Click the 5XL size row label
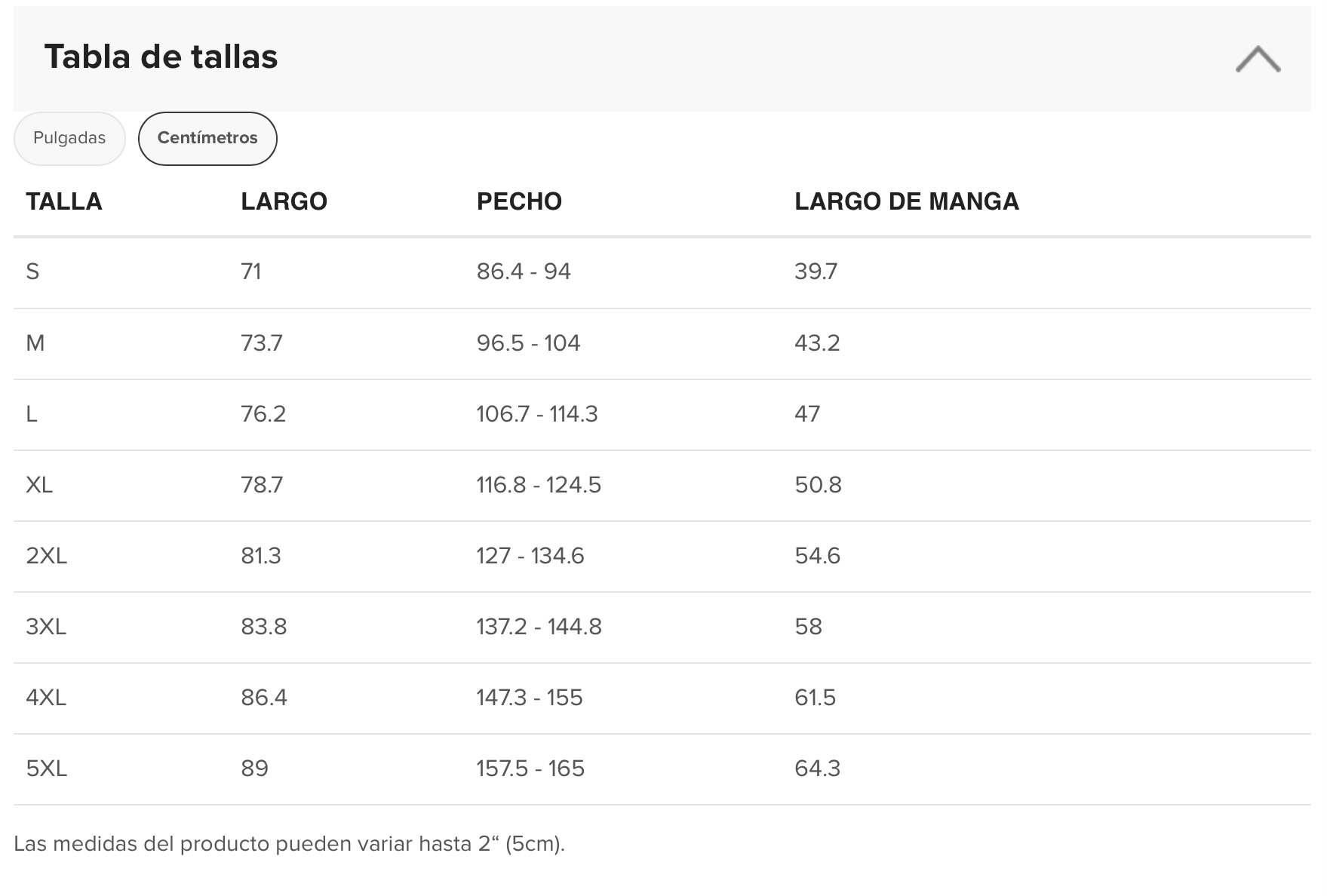1327x896 pixels. point(46,769)
